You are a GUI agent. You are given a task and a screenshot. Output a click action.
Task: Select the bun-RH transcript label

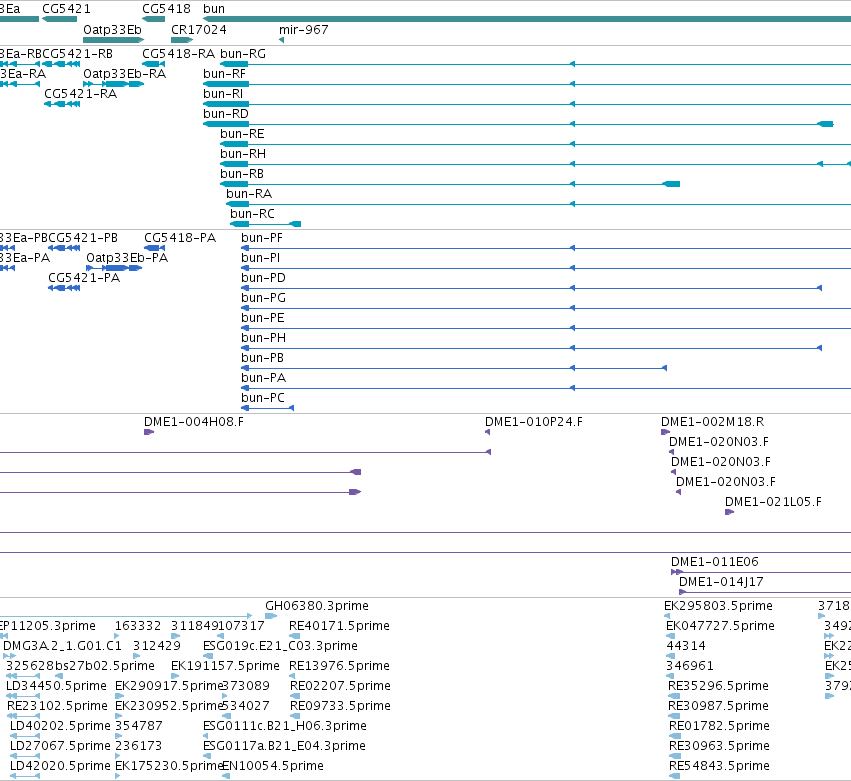click(x=243, y=154)
